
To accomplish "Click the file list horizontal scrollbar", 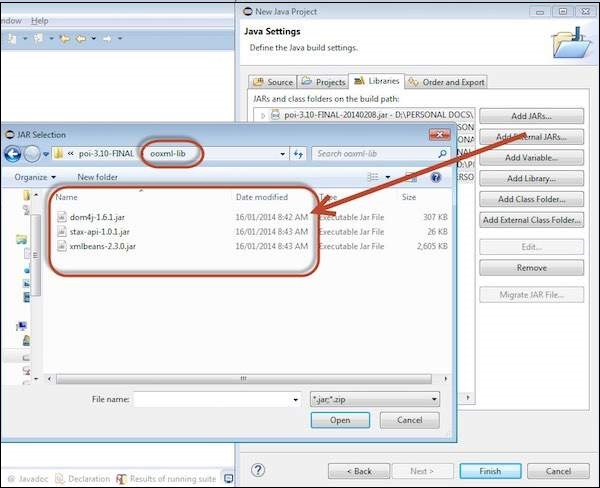I will (x=244, y=379).
